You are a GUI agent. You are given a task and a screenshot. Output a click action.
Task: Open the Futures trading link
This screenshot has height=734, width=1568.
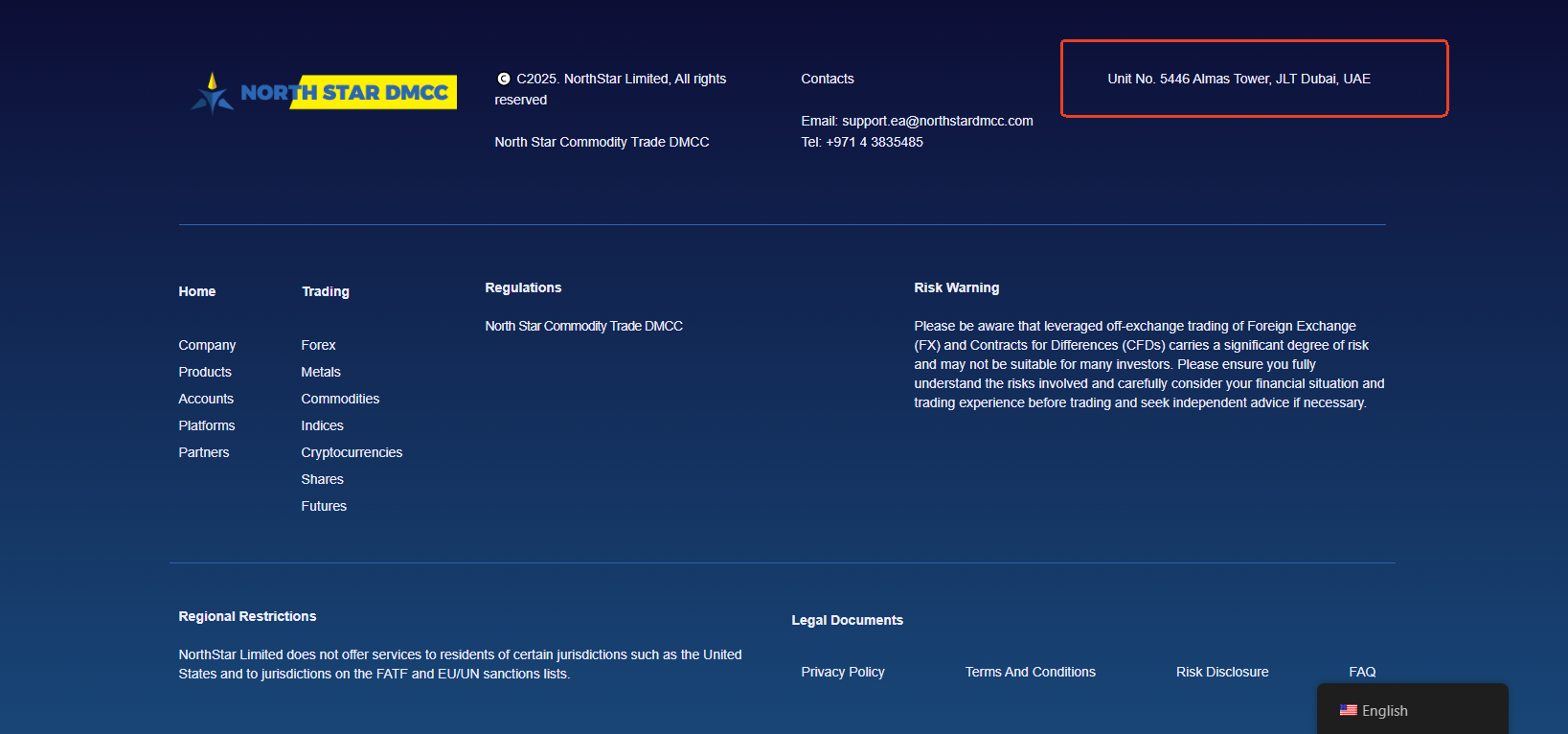[x=324, y=506]
